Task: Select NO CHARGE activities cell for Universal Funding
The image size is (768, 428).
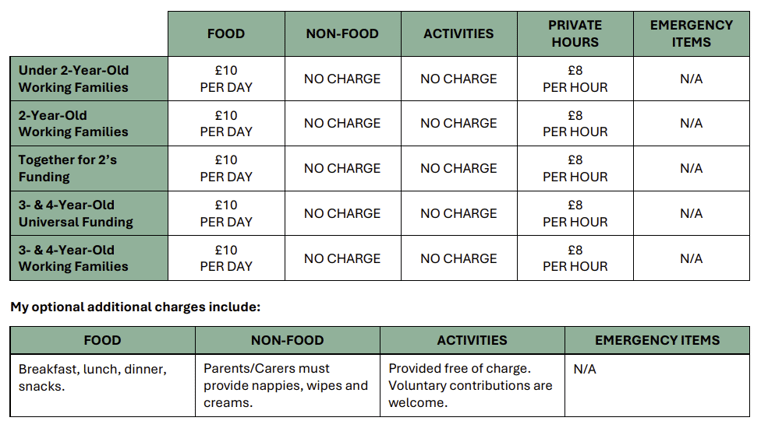Action: click(458, 214)
